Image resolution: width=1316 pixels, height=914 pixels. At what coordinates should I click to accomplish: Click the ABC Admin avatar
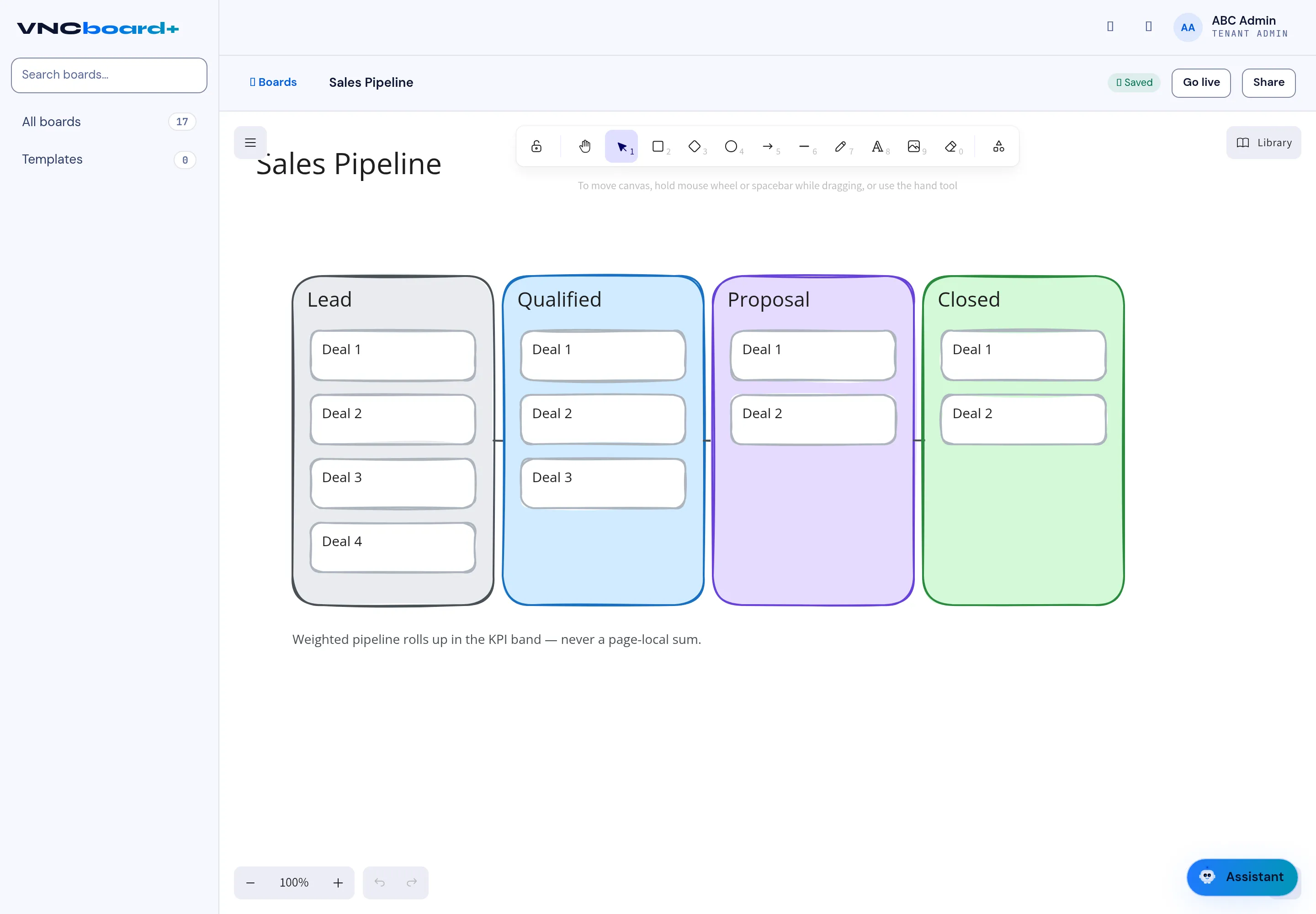coord(1188,27)
